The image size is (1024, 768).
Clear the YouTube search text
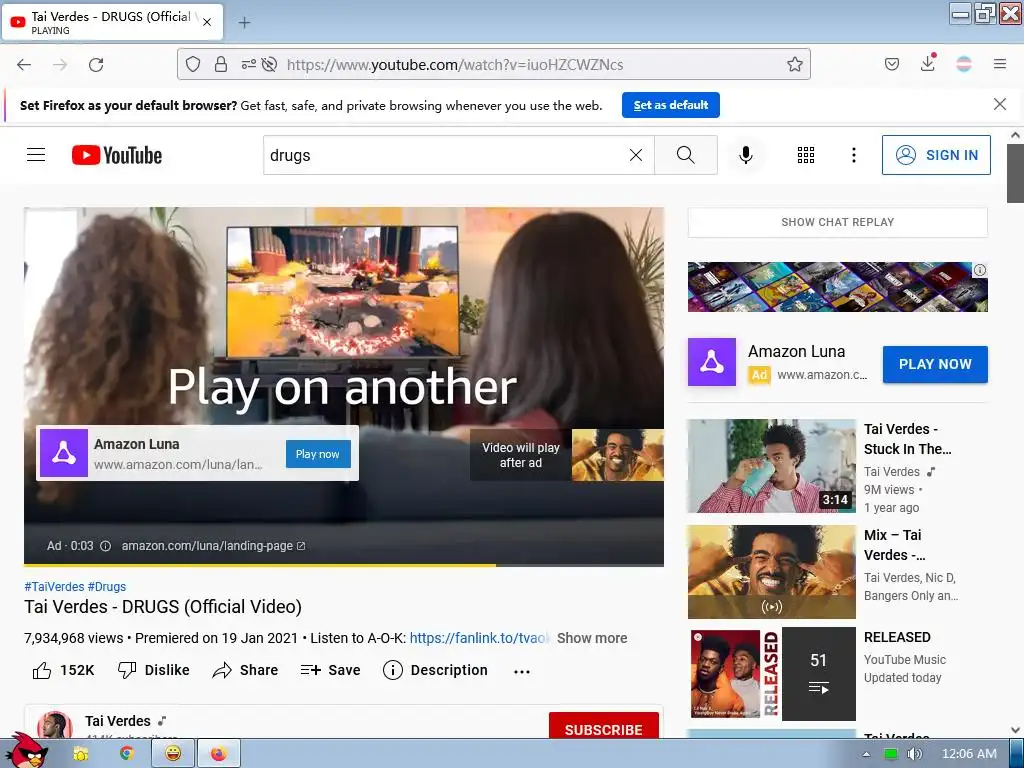tap(635, 155)
